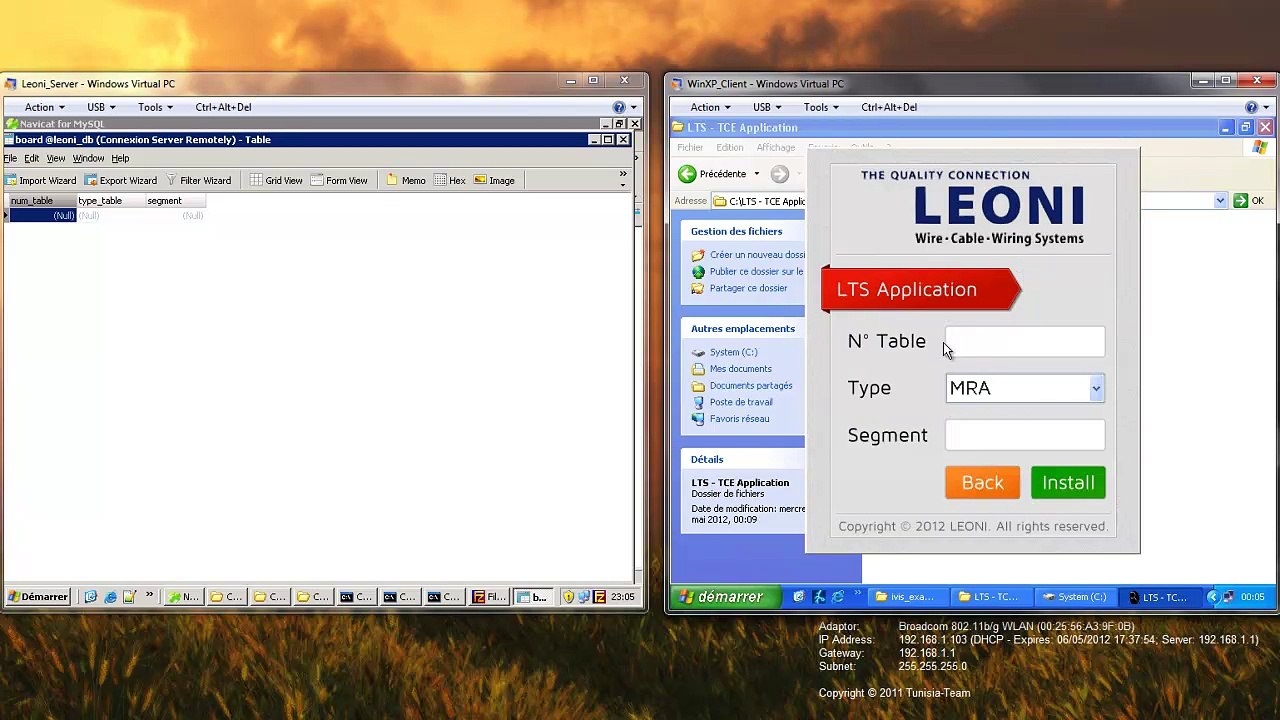The width and height of the screenshot is (1280, 720).
Task: Select type_table column header
Action: tap(110, 201)
